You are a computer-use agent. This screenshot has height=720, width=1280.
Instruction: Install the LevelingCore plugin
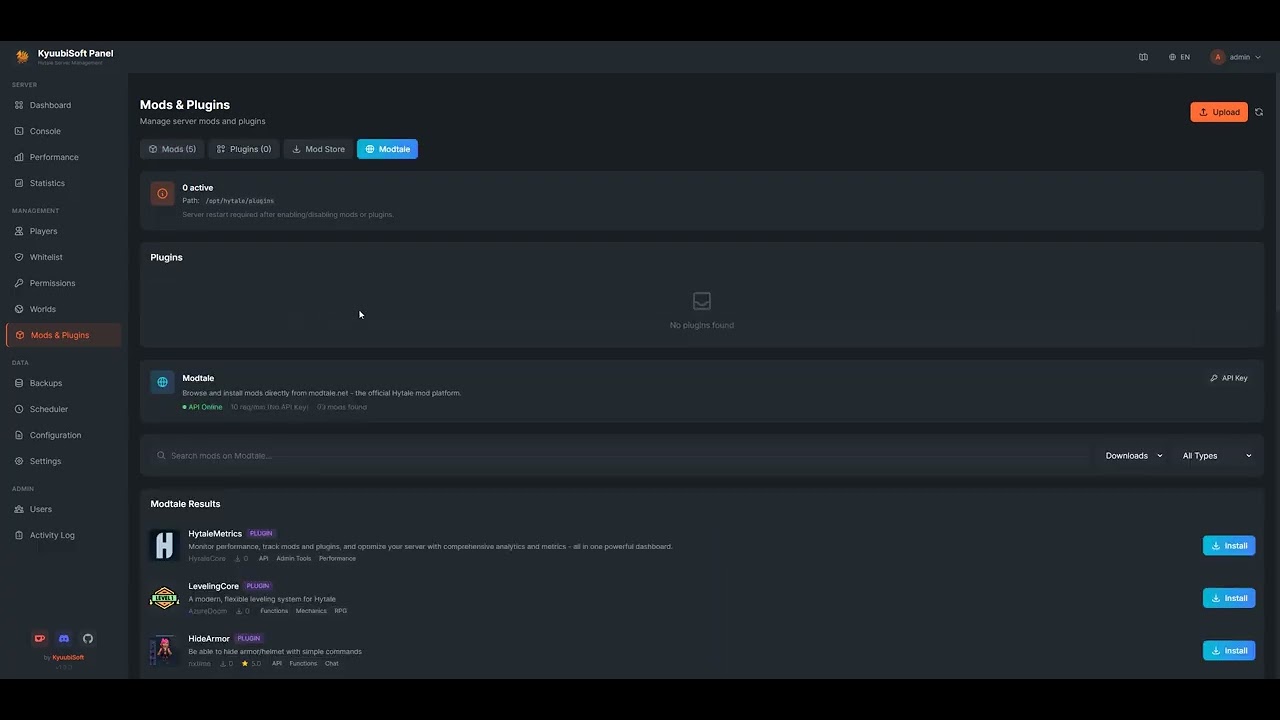1229,598
